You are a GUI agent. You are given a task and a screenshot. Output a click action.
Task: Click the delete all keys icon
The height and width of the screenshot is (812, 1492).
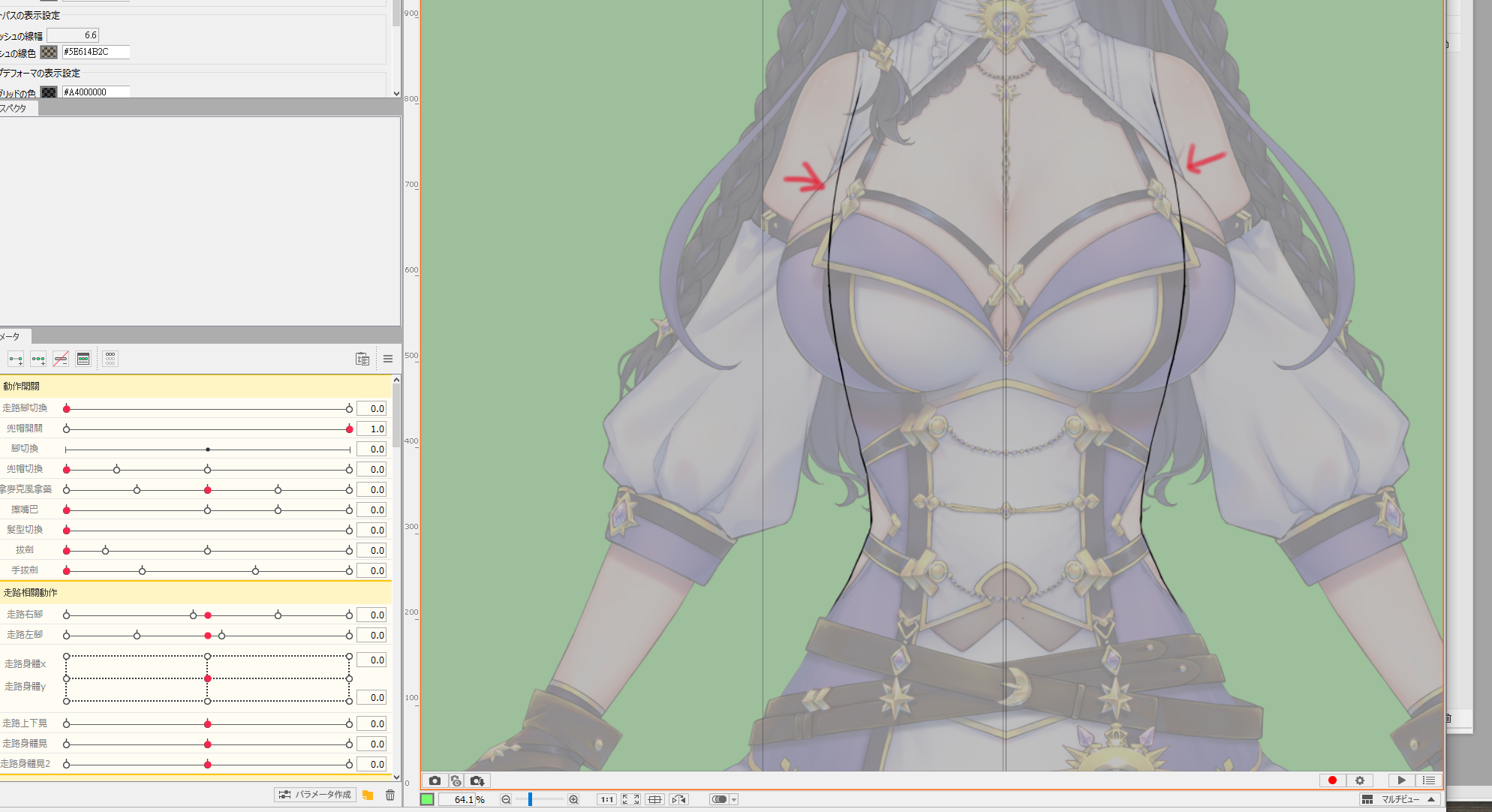tap(61, 359)
